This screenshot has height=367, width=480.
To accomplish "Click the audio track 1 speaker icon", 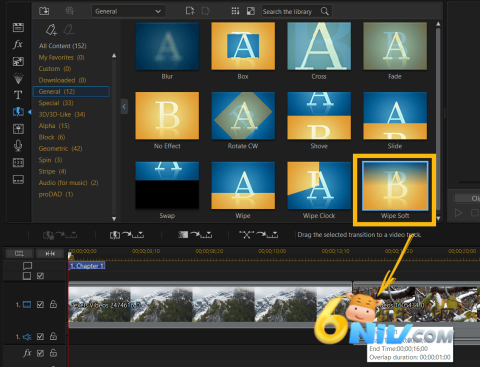I will coord(27,337).
